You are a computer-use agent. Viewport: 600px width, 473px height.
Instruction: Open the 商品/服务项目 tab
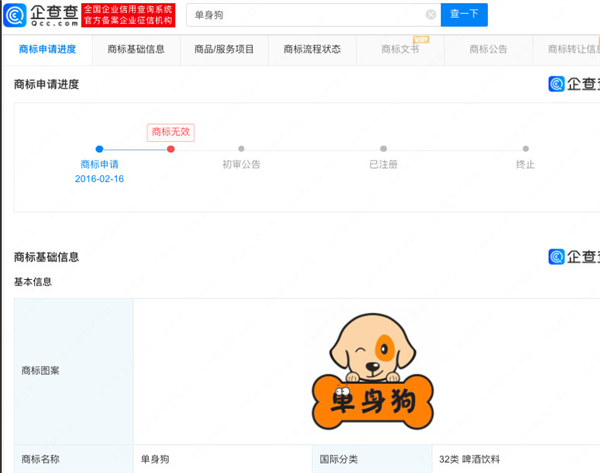222,49
